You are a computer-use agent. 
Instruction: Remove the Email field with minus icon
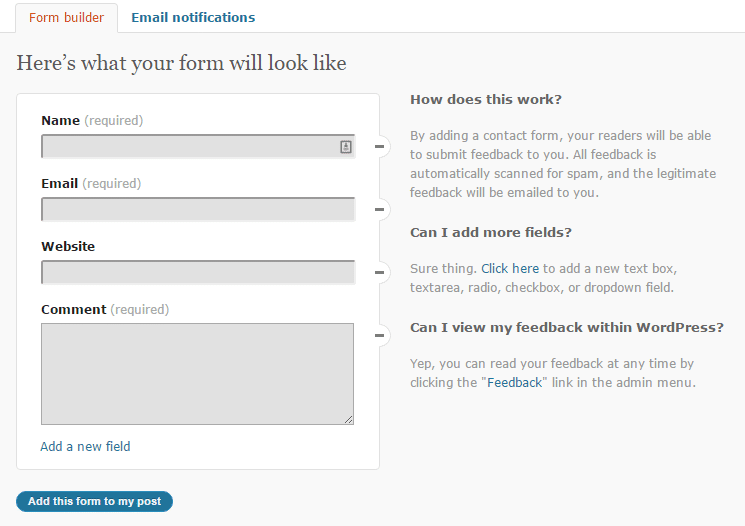point(380,210)
